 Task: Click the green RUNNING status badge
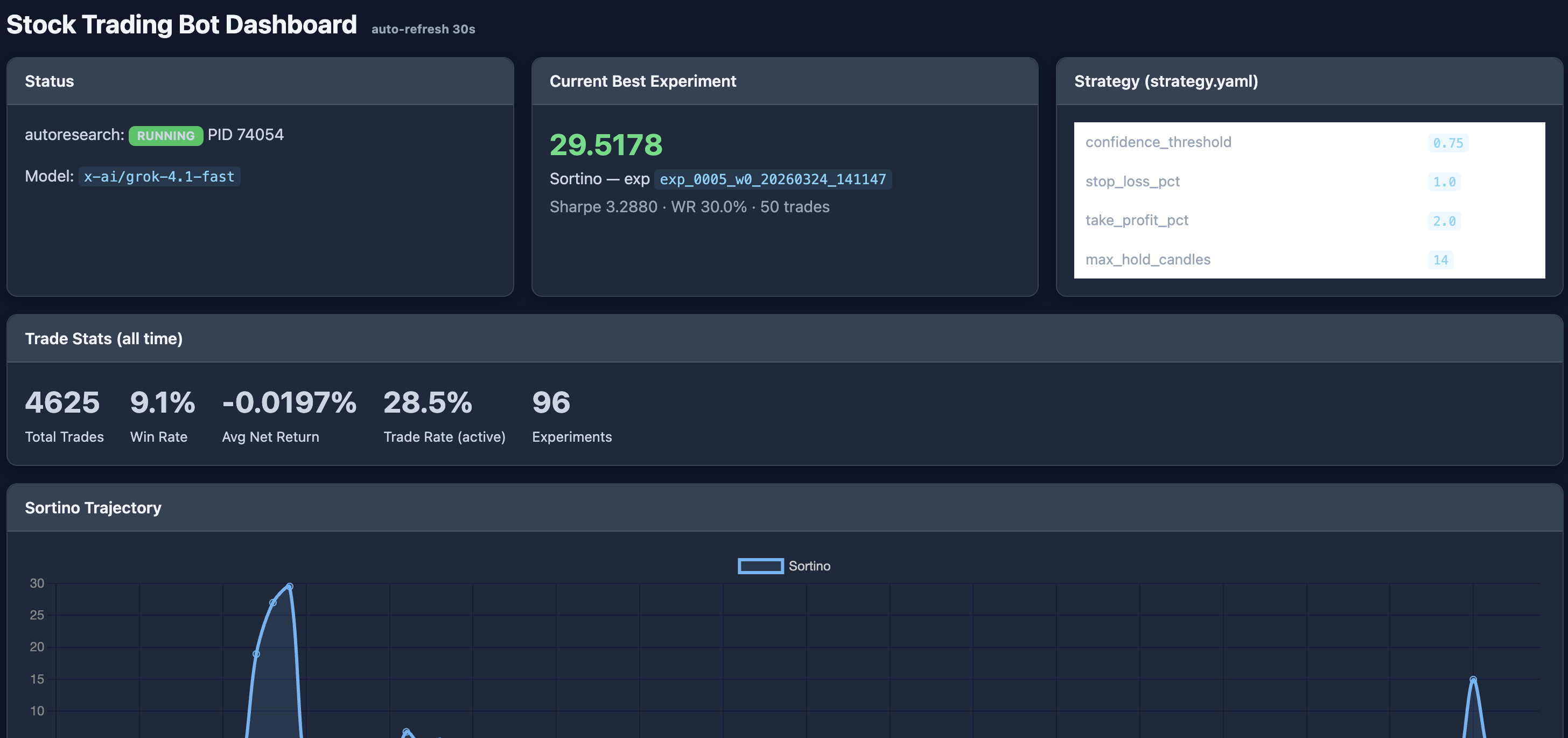pos(165,135)
